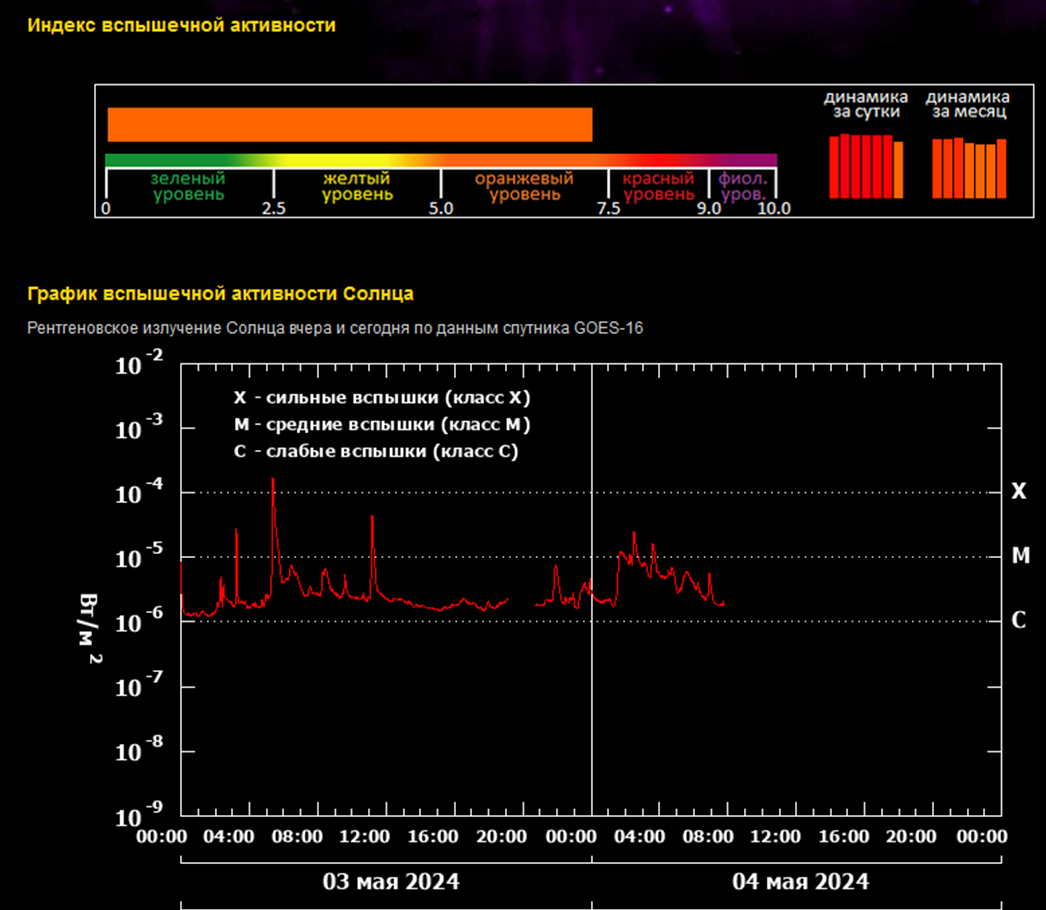Viewport: 1046px width, 910px height.
Task: Select the 'желтый уровень' scale label
Action: [356, 186]
